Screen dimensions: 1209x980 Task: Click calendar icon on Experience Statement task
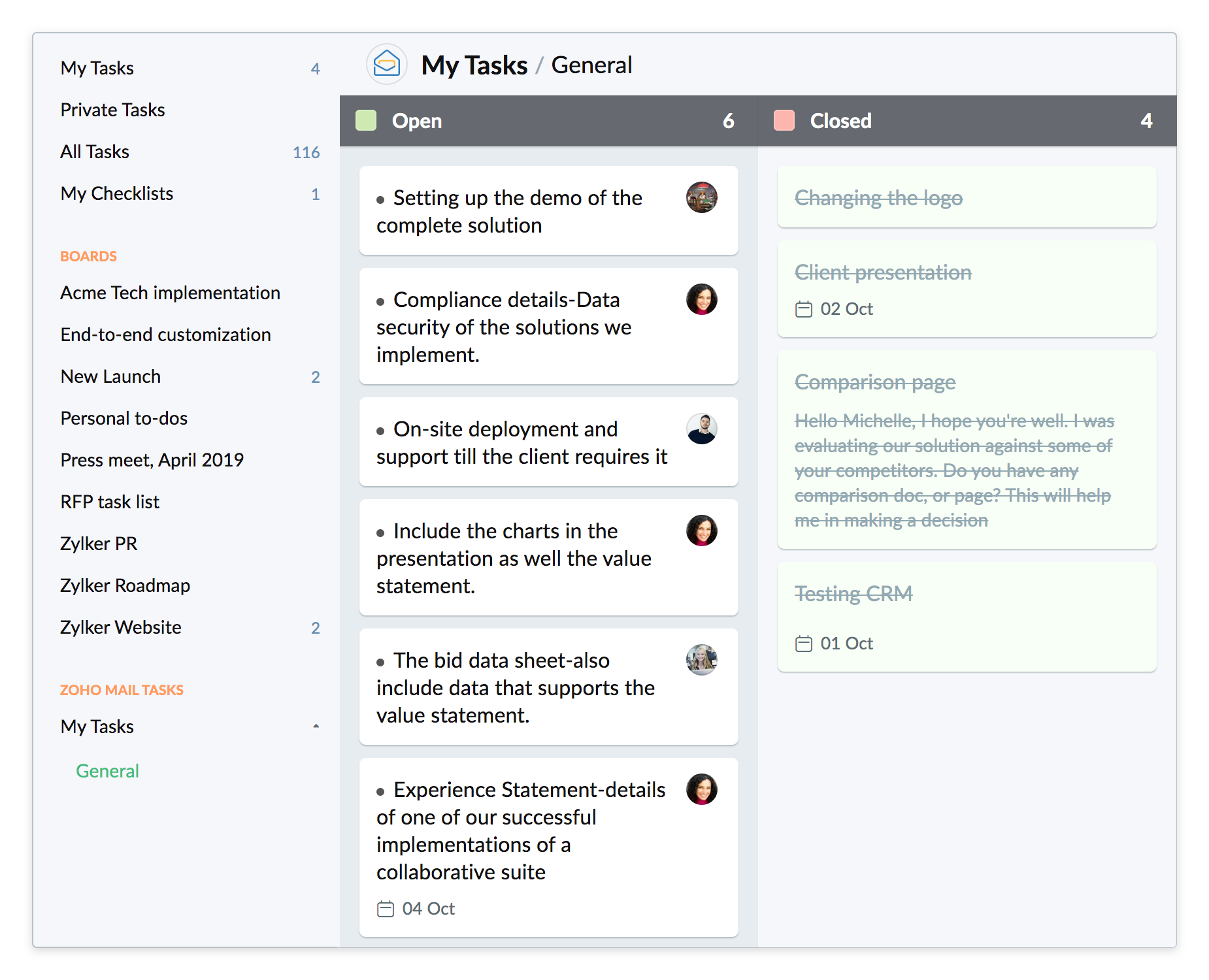(386, 909)
